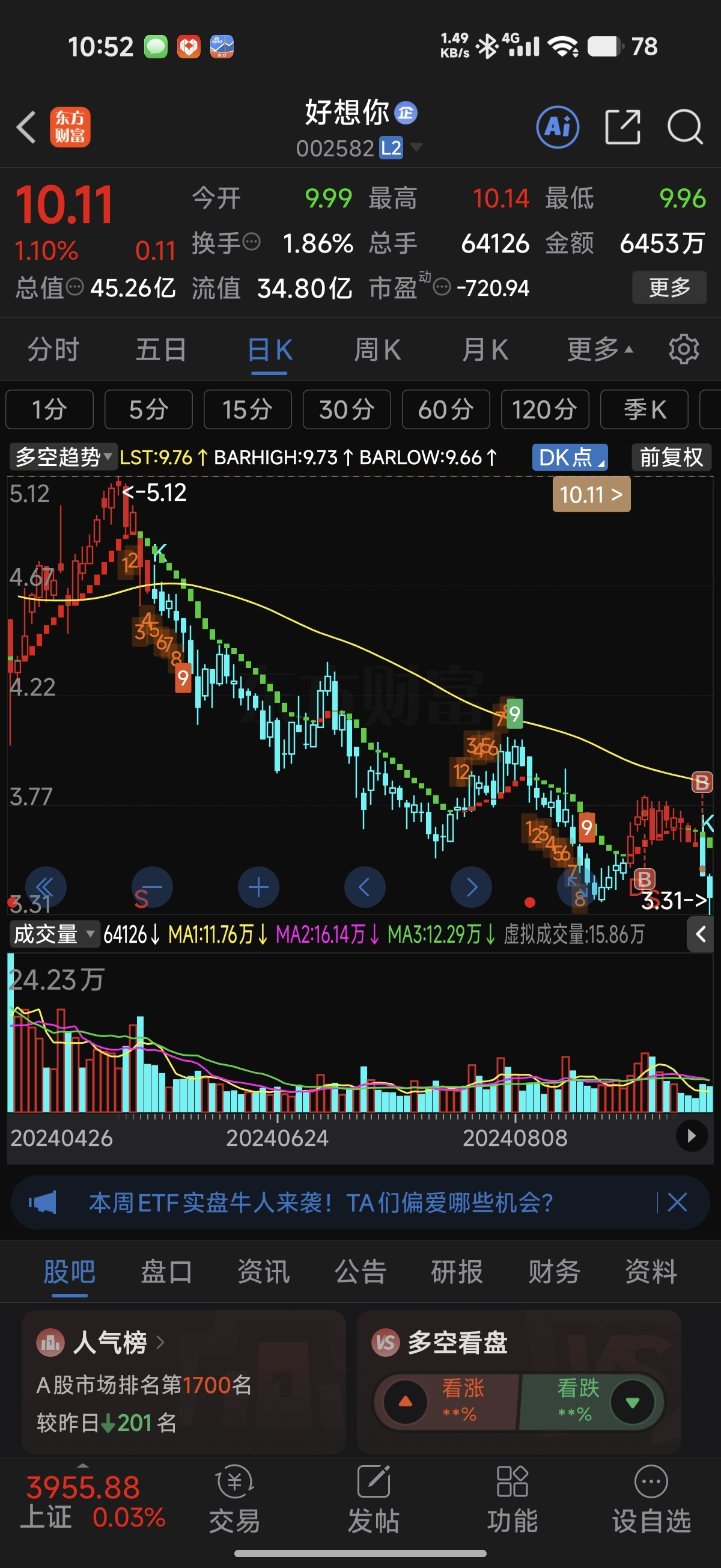Expand the 上证 index bar arrow
This screenshot has width=721, height=1568.
point(84,1465)
